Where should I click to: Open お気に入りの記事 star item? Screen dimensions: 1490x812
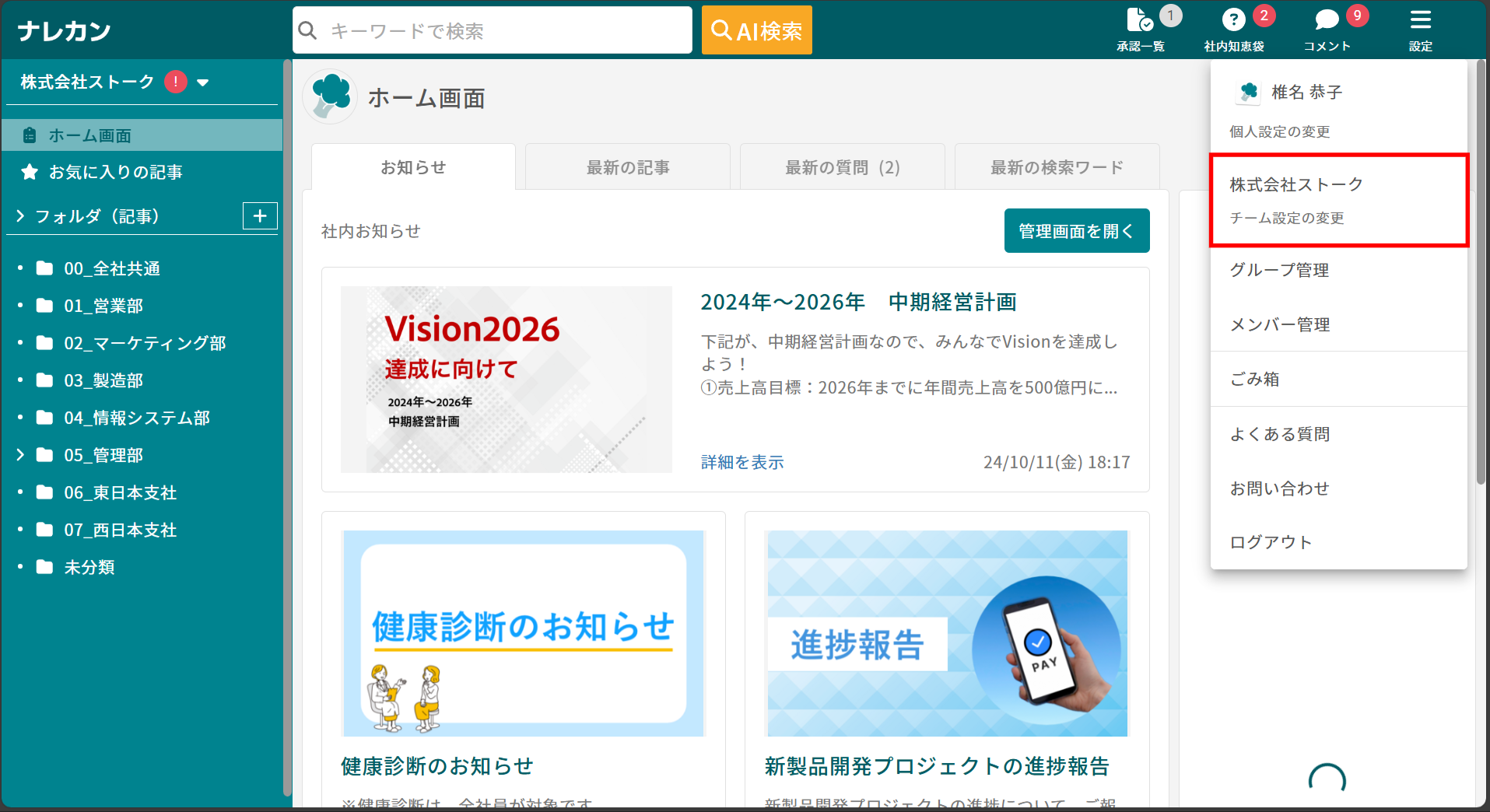[x=115, y=172]
